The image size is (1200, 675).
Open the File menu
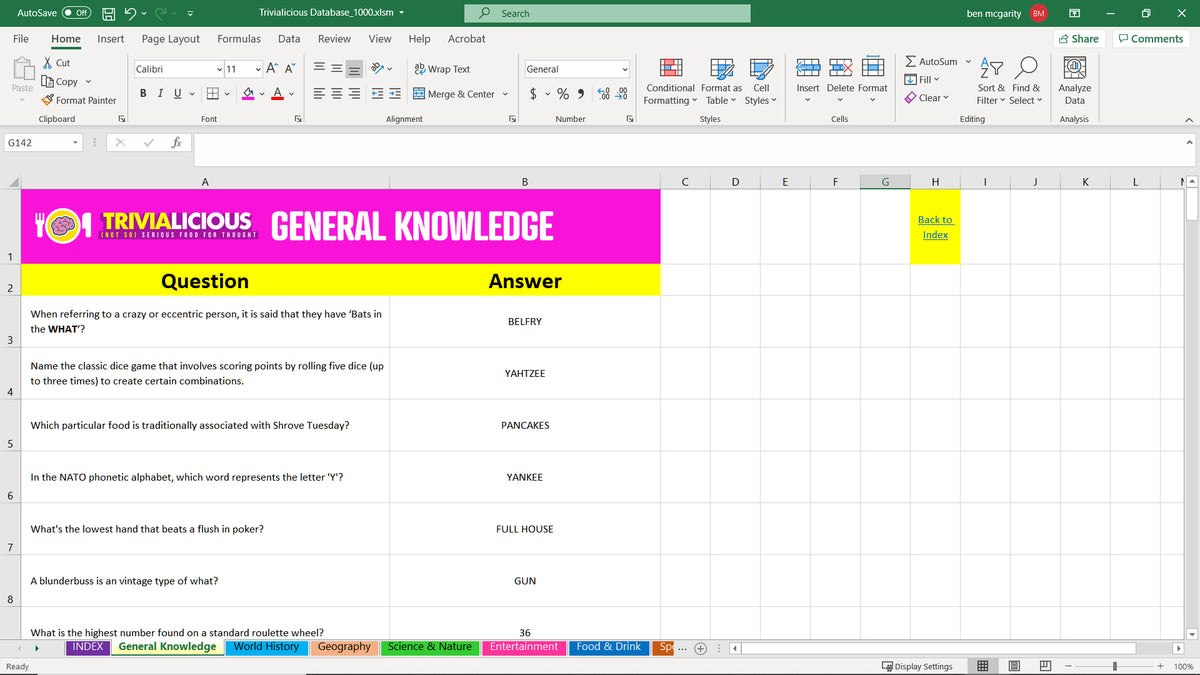click(20, 39)
